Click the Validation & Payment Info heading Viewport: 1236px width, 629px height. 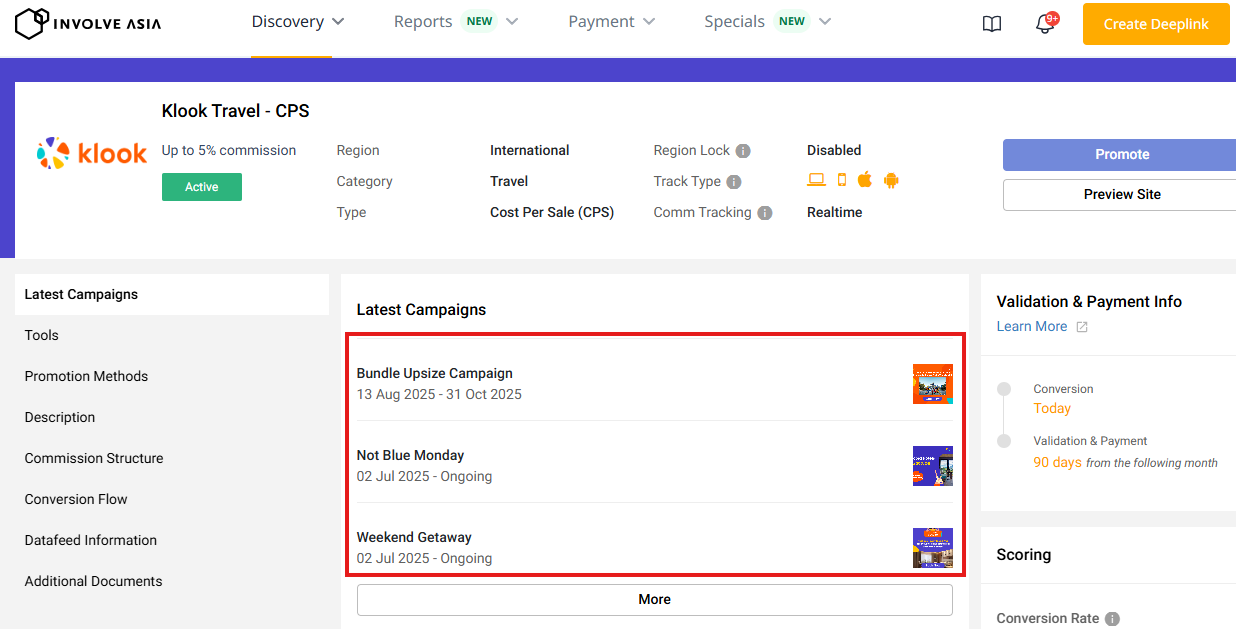tap(1089, 302)
